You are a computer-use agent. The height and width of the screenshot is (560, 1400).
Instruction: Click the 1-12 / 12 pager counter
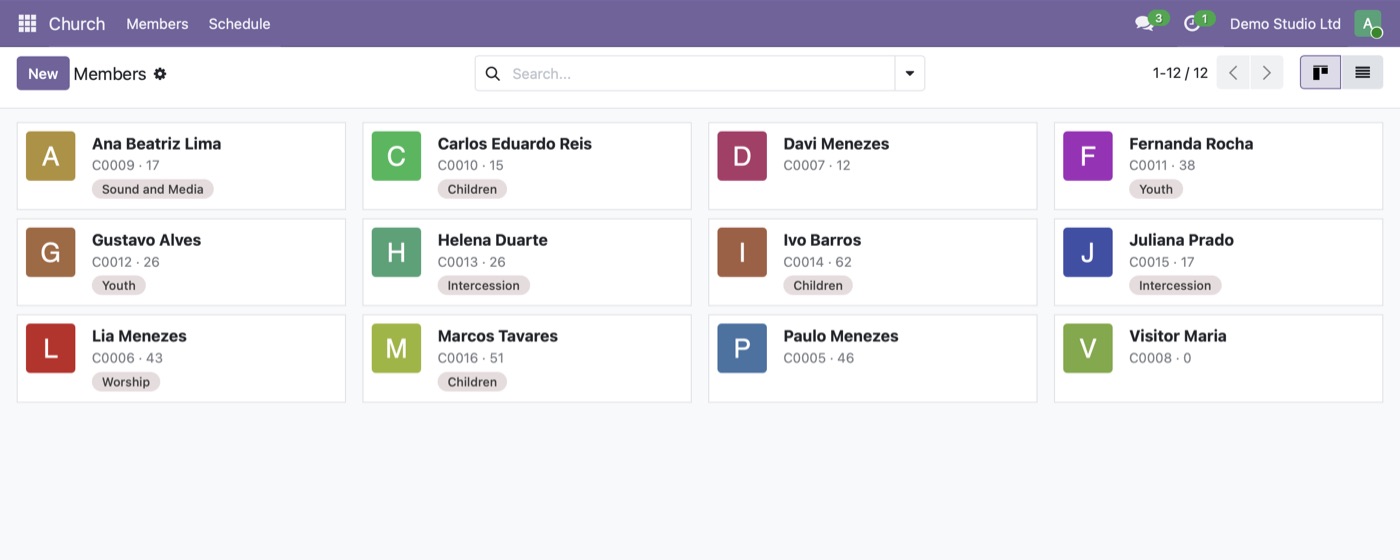click(x=1180, y=73)
